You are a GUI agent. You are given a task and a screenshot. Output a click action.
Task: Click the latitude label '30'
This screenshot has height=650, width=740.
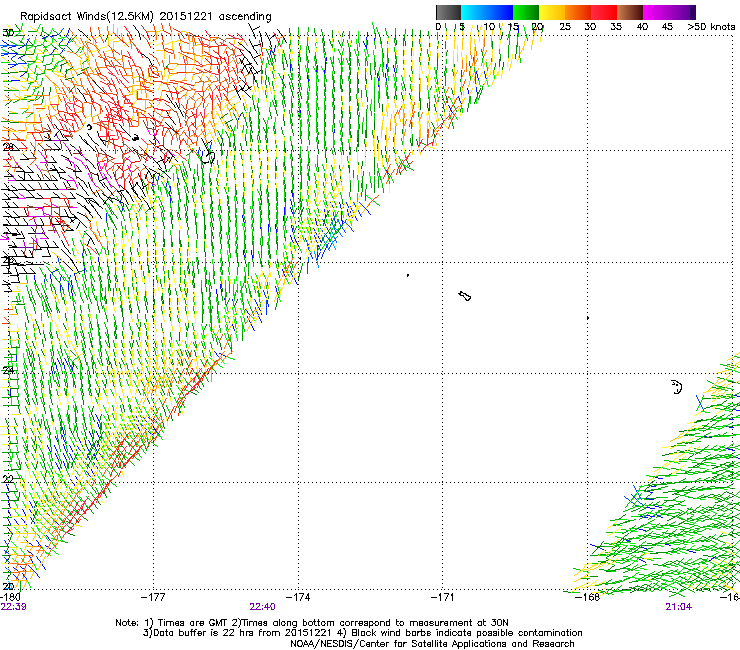click(8, 33)
